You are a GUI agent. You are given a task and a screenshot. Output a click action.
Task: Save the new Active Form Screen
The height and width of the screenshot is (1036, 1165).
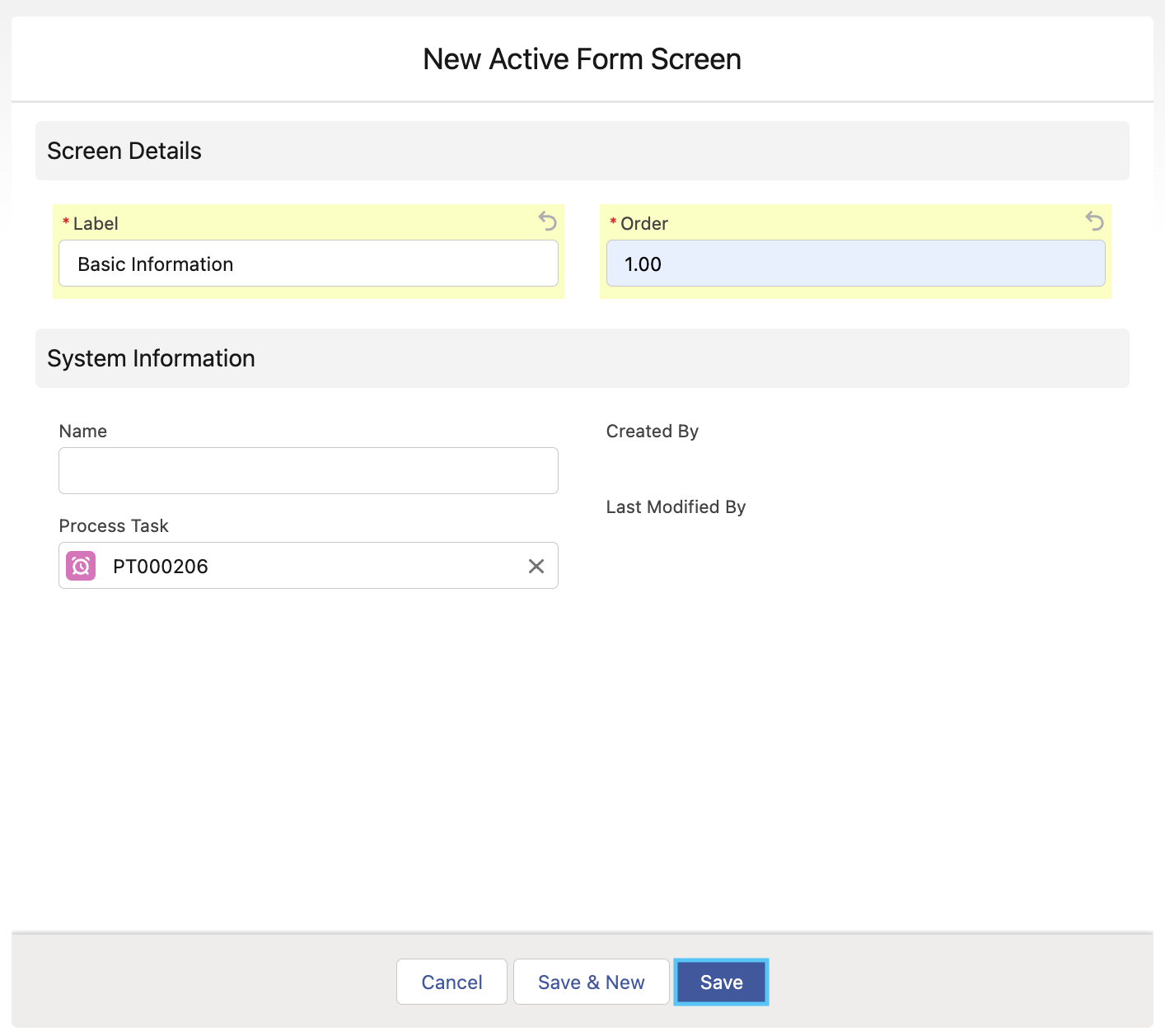(x=721, y=982)
